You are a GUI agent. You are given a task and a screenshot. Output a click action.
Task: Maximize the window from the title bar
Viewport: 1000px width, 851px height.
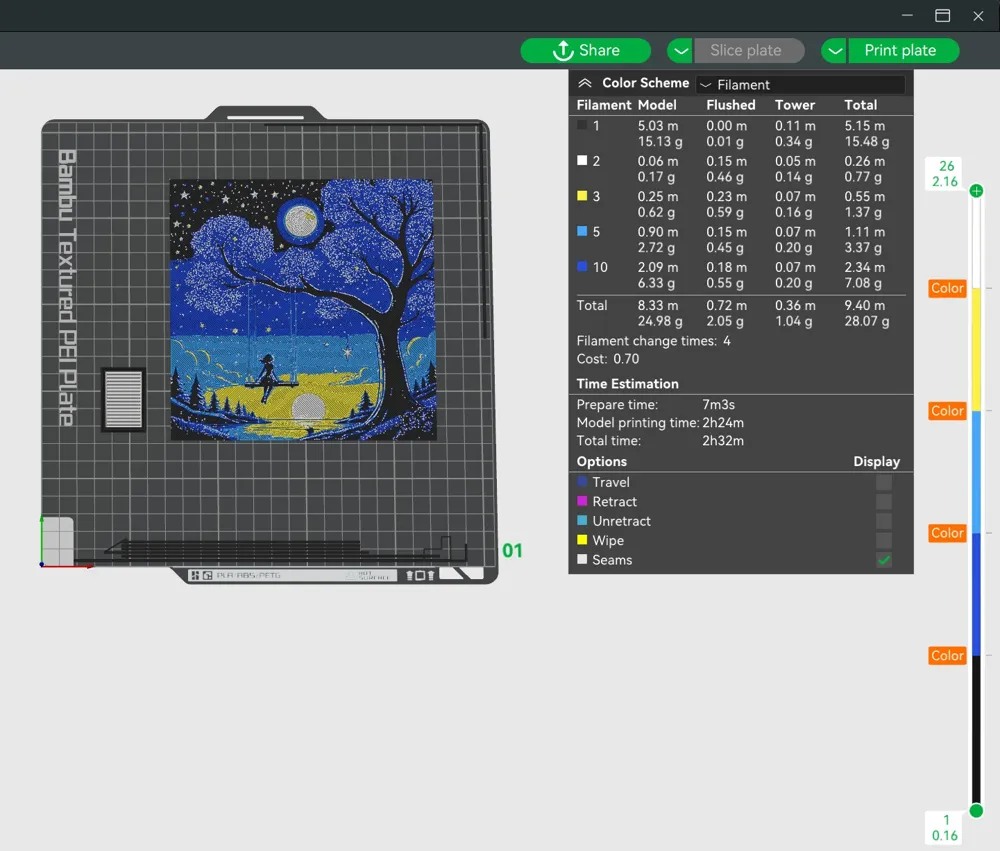pos(943,16)
